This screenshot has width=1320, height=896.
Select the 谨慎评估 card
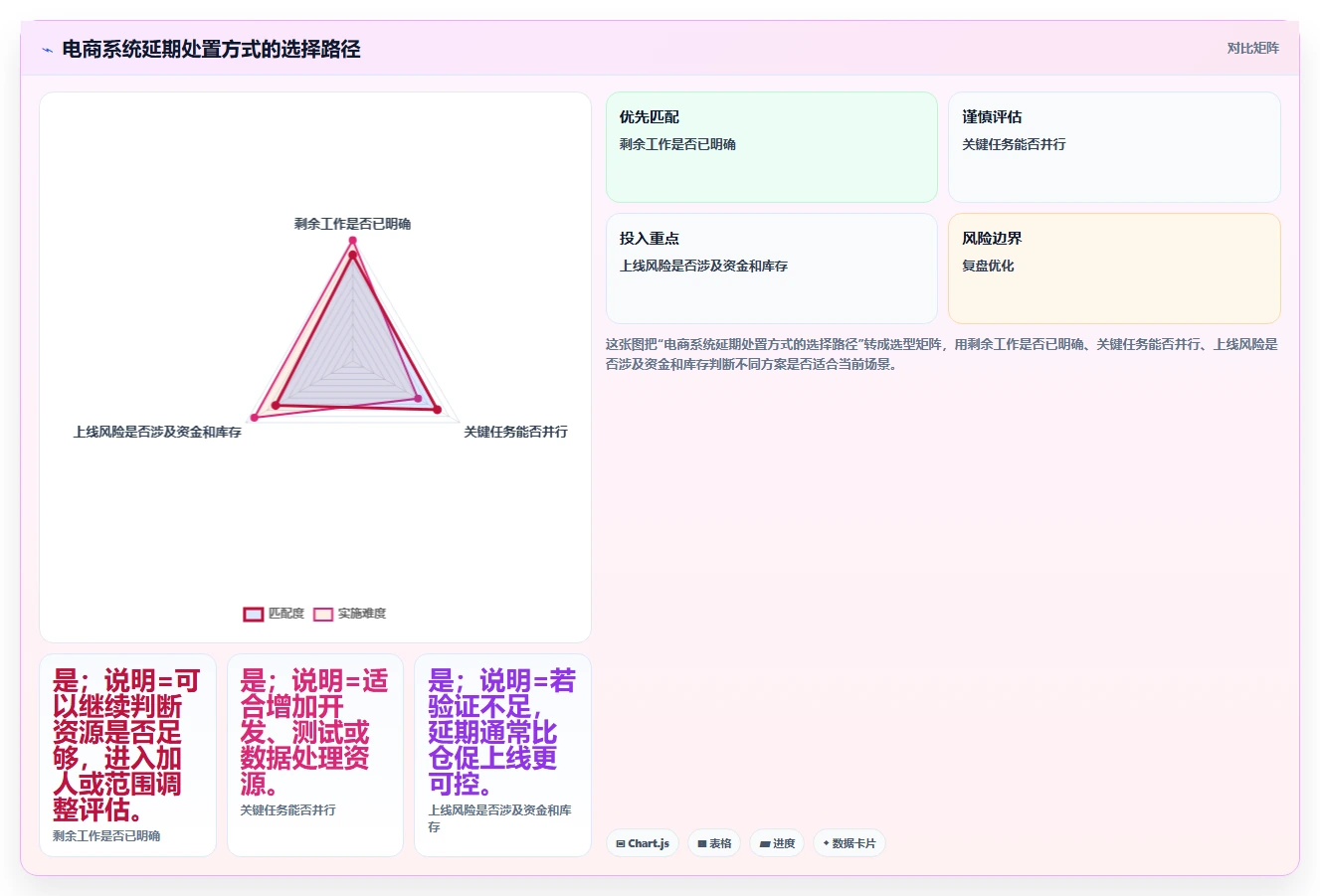[1114, 147]
